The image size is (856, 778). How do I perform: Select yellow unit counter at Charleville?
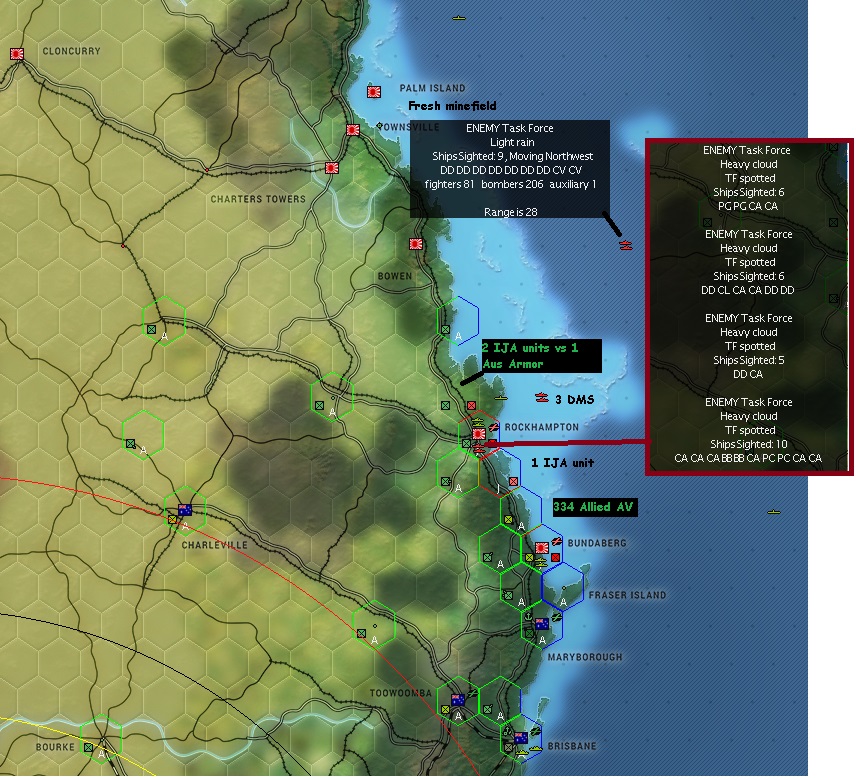173,519
